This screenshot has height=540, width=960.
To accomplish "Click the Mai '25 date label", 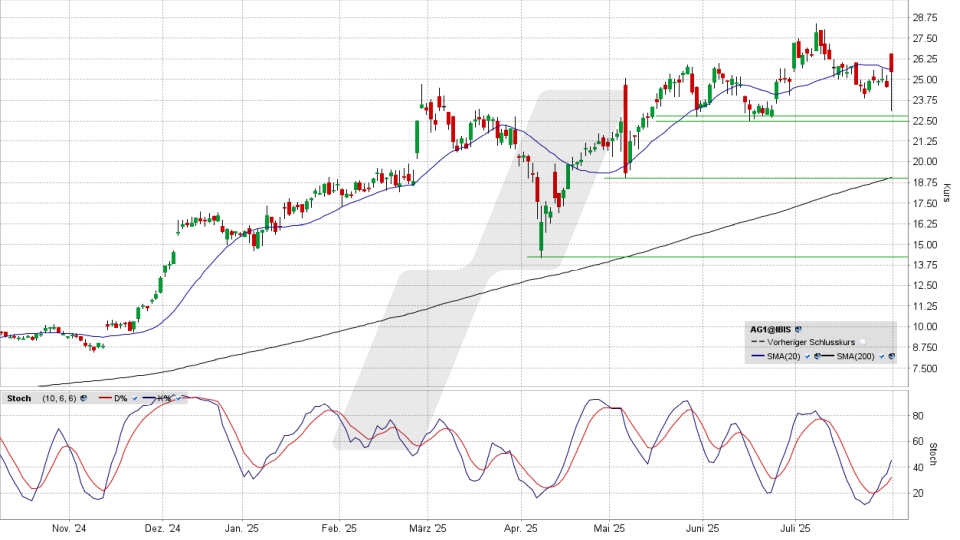I will [x=609, y=528].
